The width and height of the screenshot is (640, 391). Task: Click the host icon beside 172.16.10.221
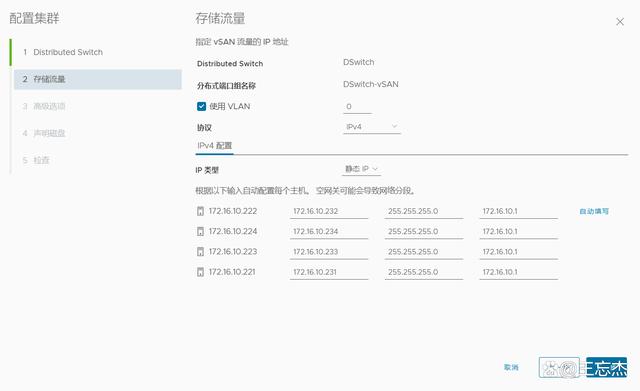(200, 272)
